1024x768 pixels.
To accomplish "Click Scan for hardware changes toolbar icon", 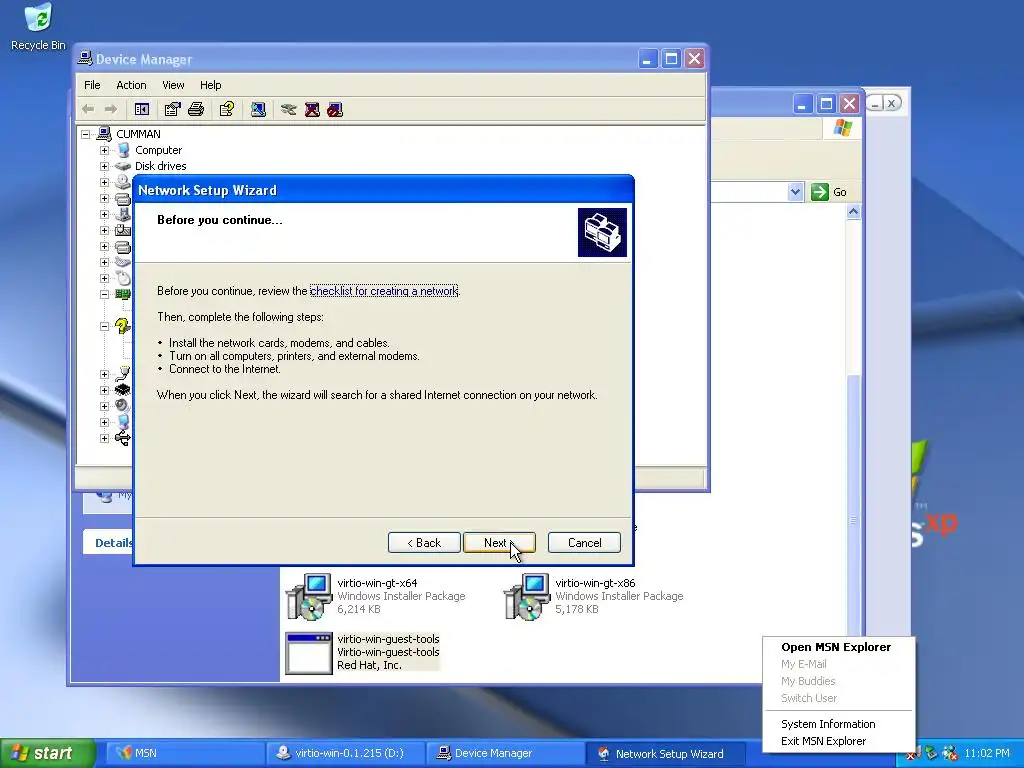I will [x=258, y=109].
